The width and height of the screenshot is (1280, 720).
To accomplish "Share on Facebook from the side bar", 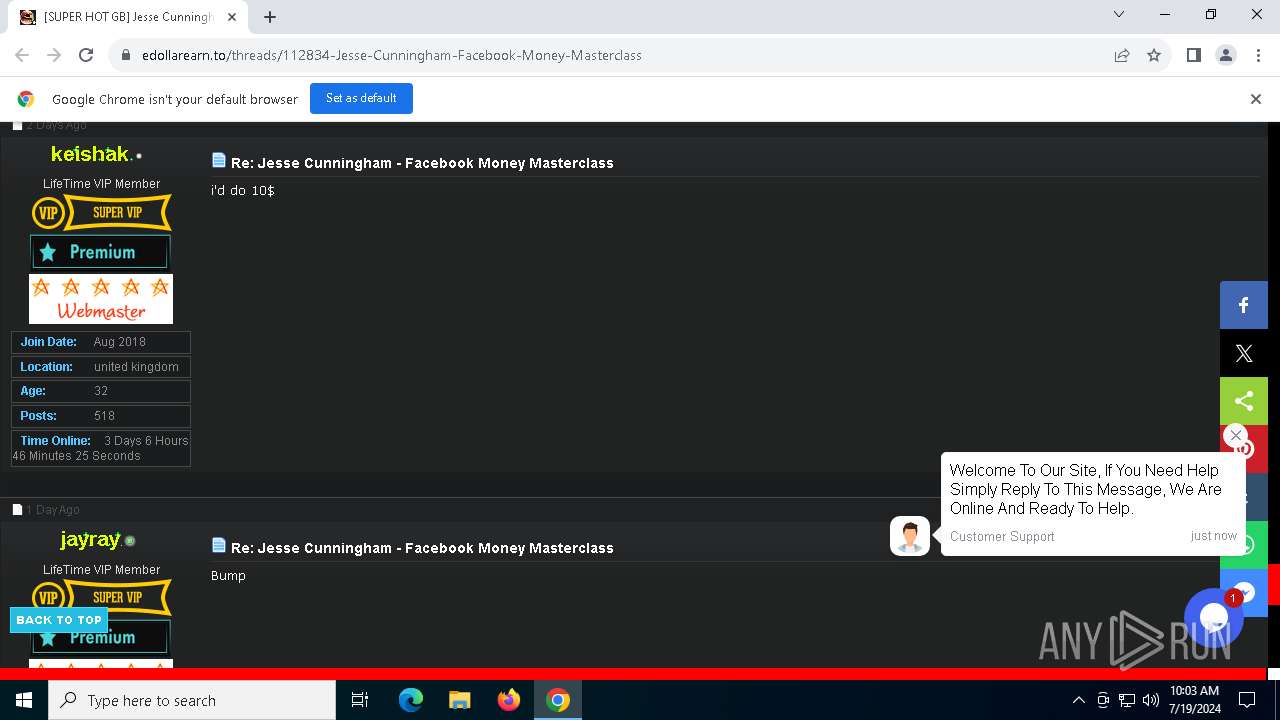I will click(x=1244, y=305).
